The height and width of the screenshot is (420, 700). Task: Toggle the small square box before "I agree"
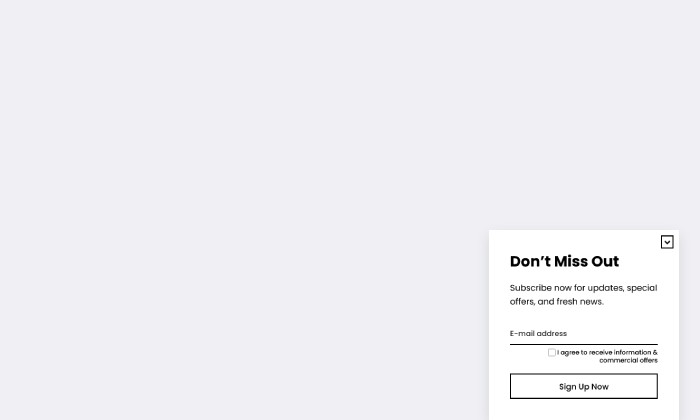552,353
